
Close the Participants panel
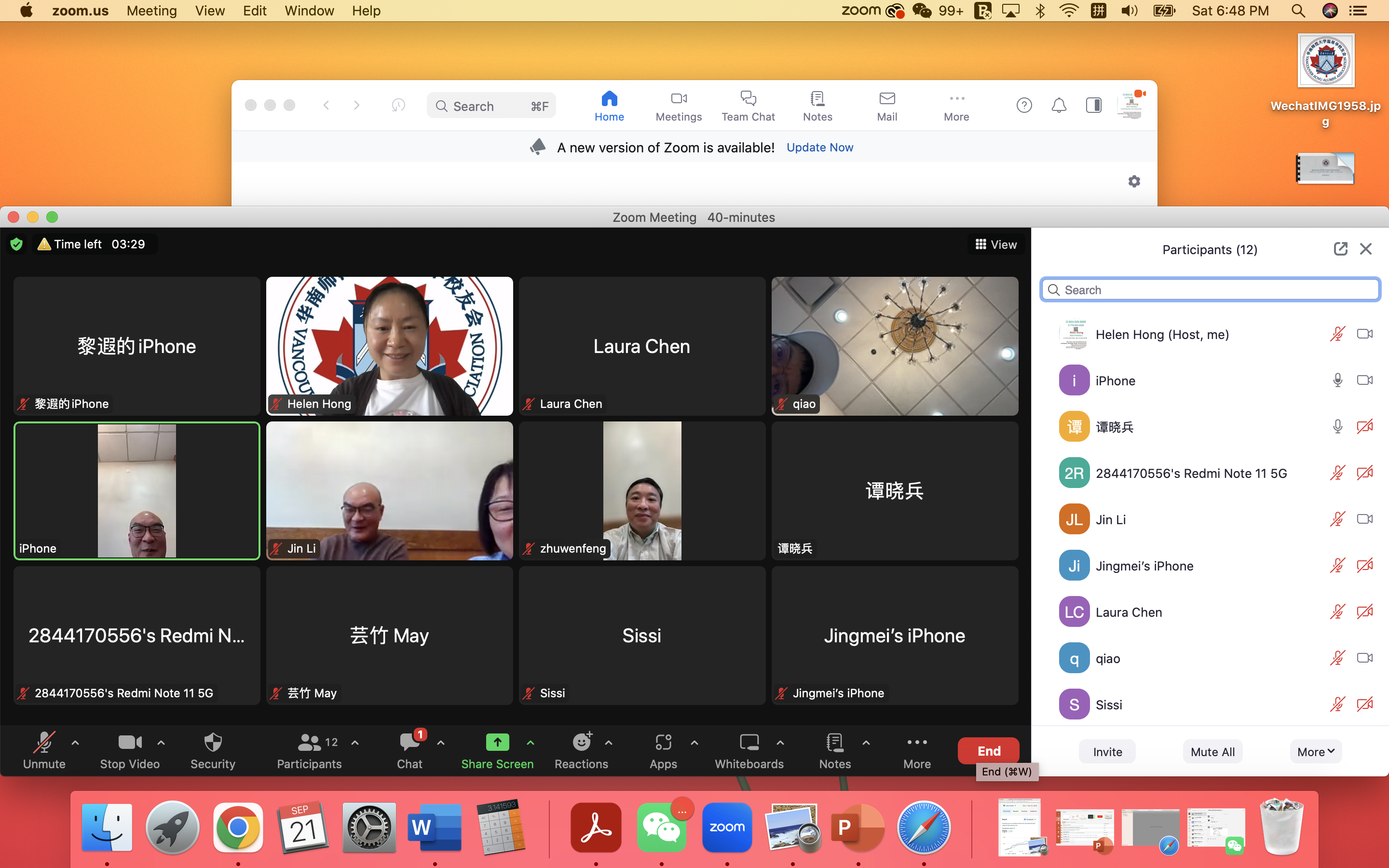coord(1366,249)
